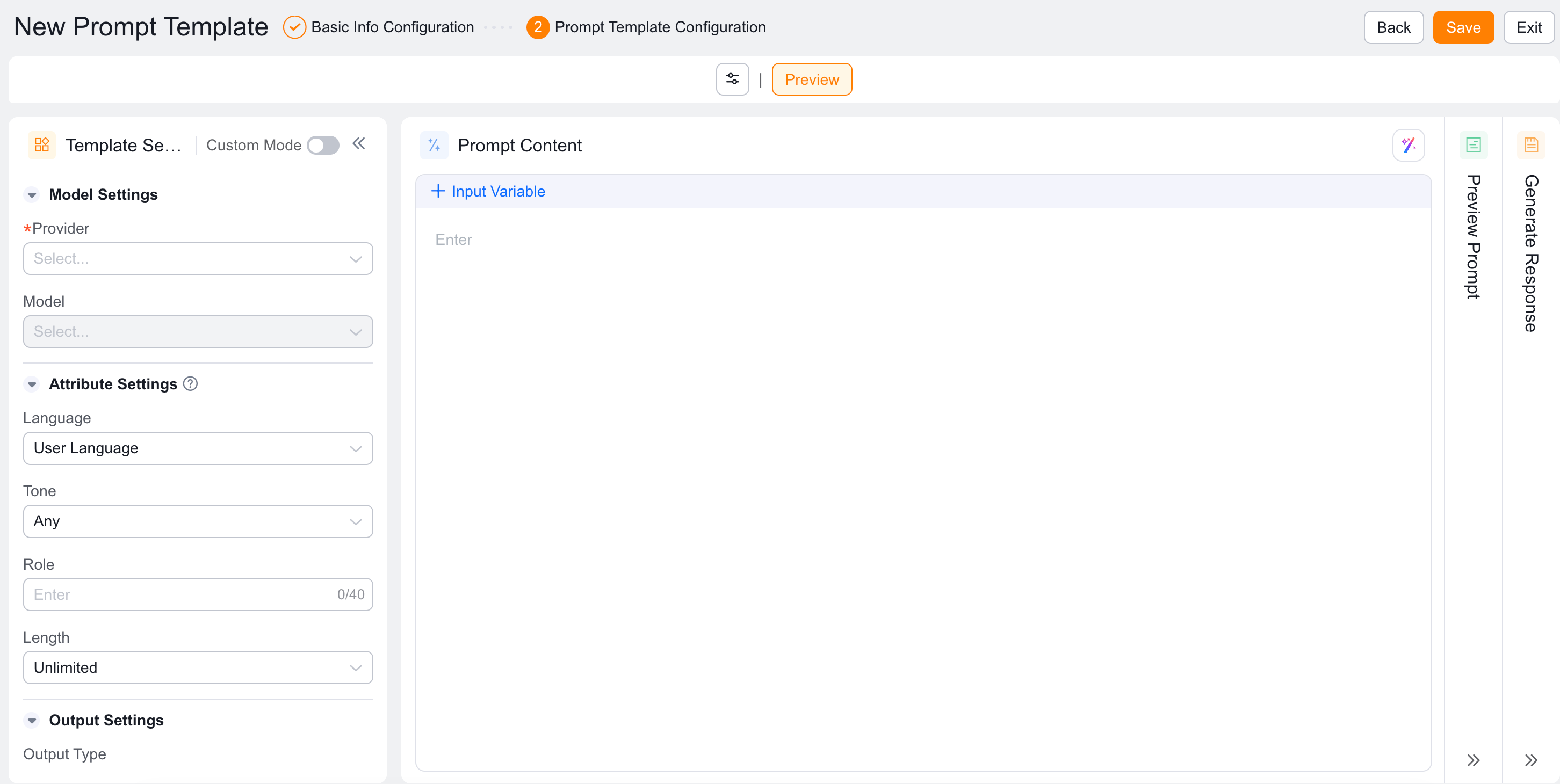
Task: Open the Tone dropdown showing Any
Action: coord(198,522)
